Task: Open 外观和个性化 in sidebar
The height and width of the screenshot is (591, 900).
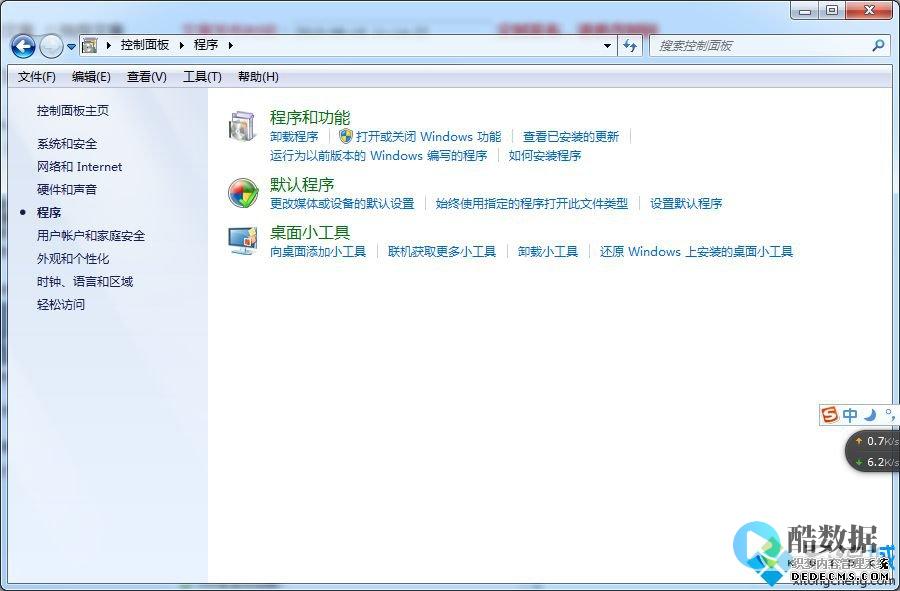Action: tap(73, 258)
